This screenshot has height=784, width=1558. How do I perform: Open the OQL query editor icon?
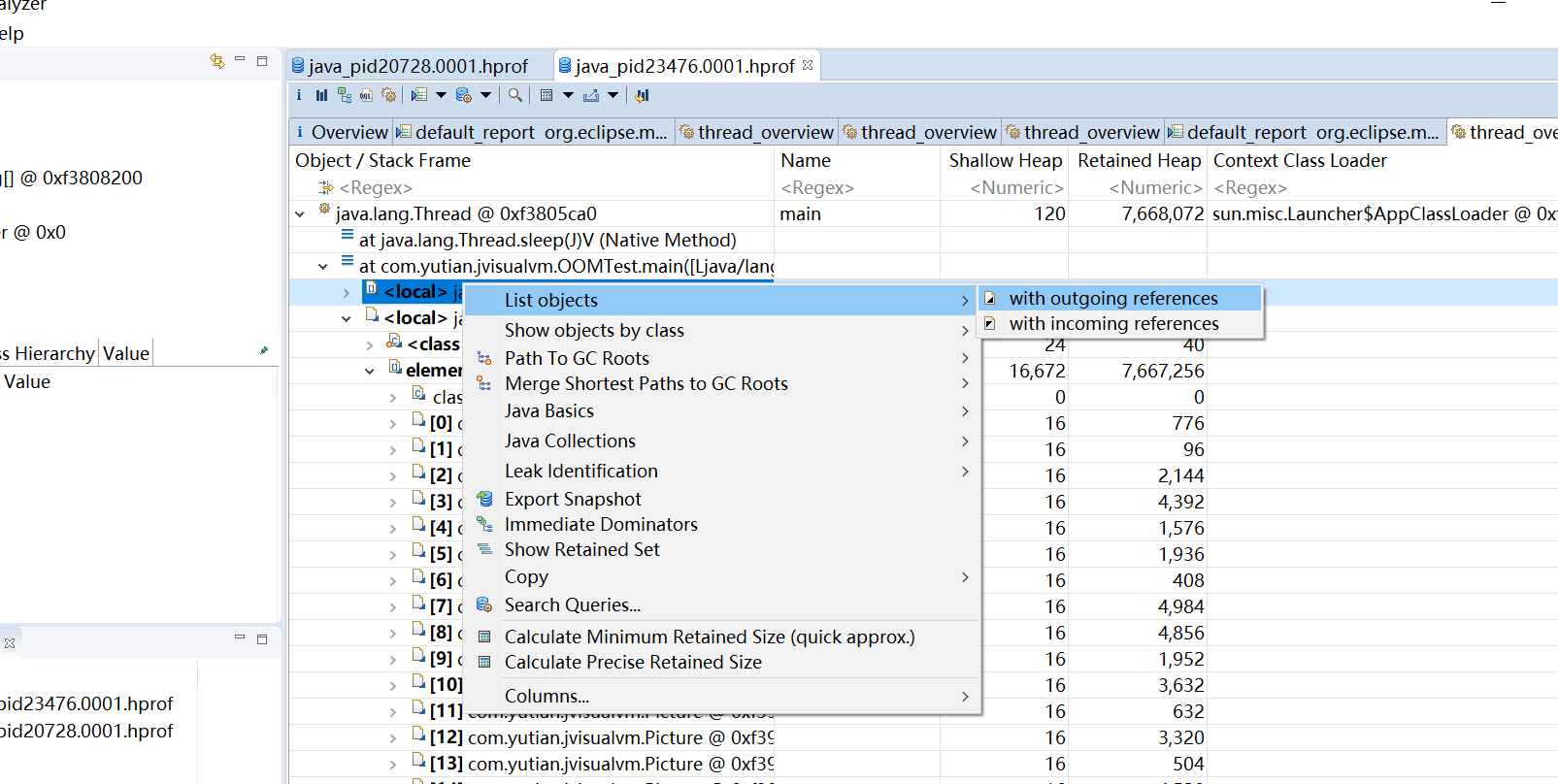366,95
